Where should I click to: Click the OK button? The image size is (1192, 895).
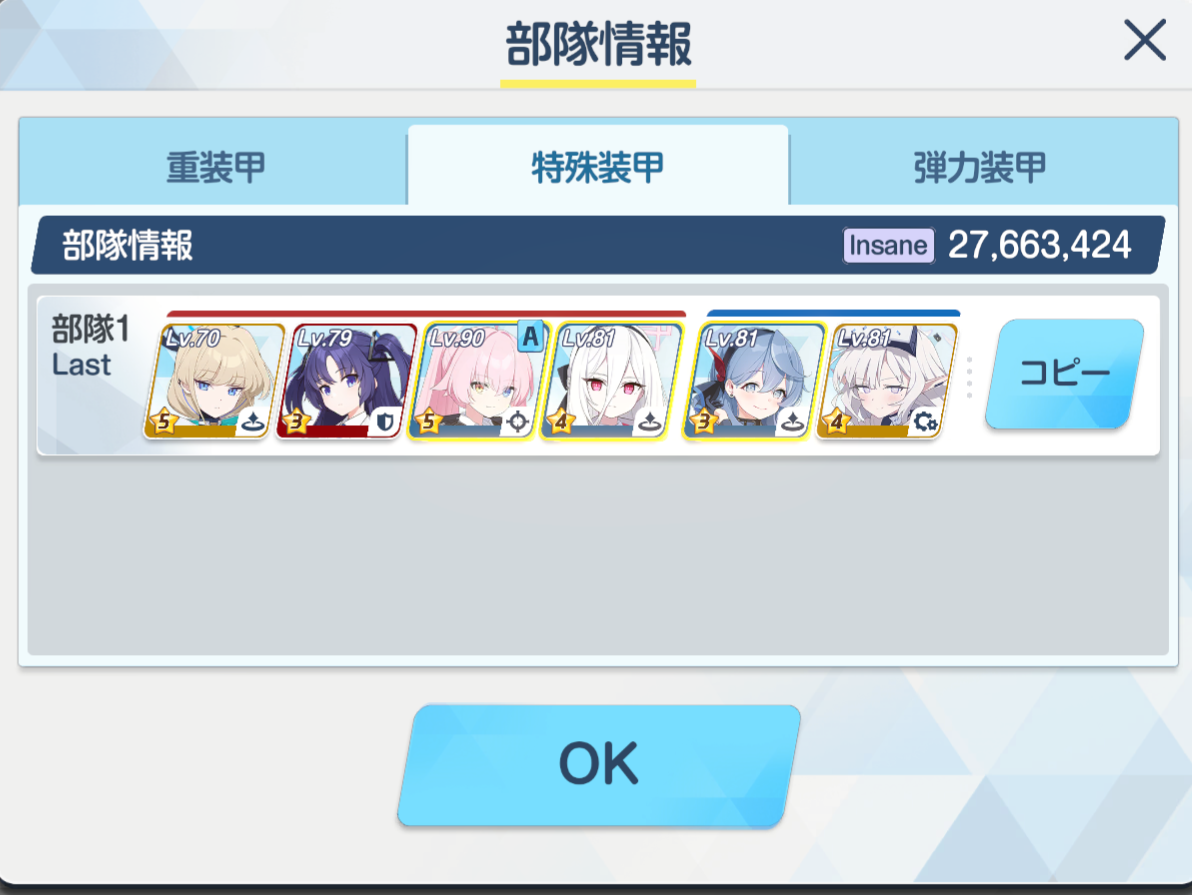(x=599, y=765)
